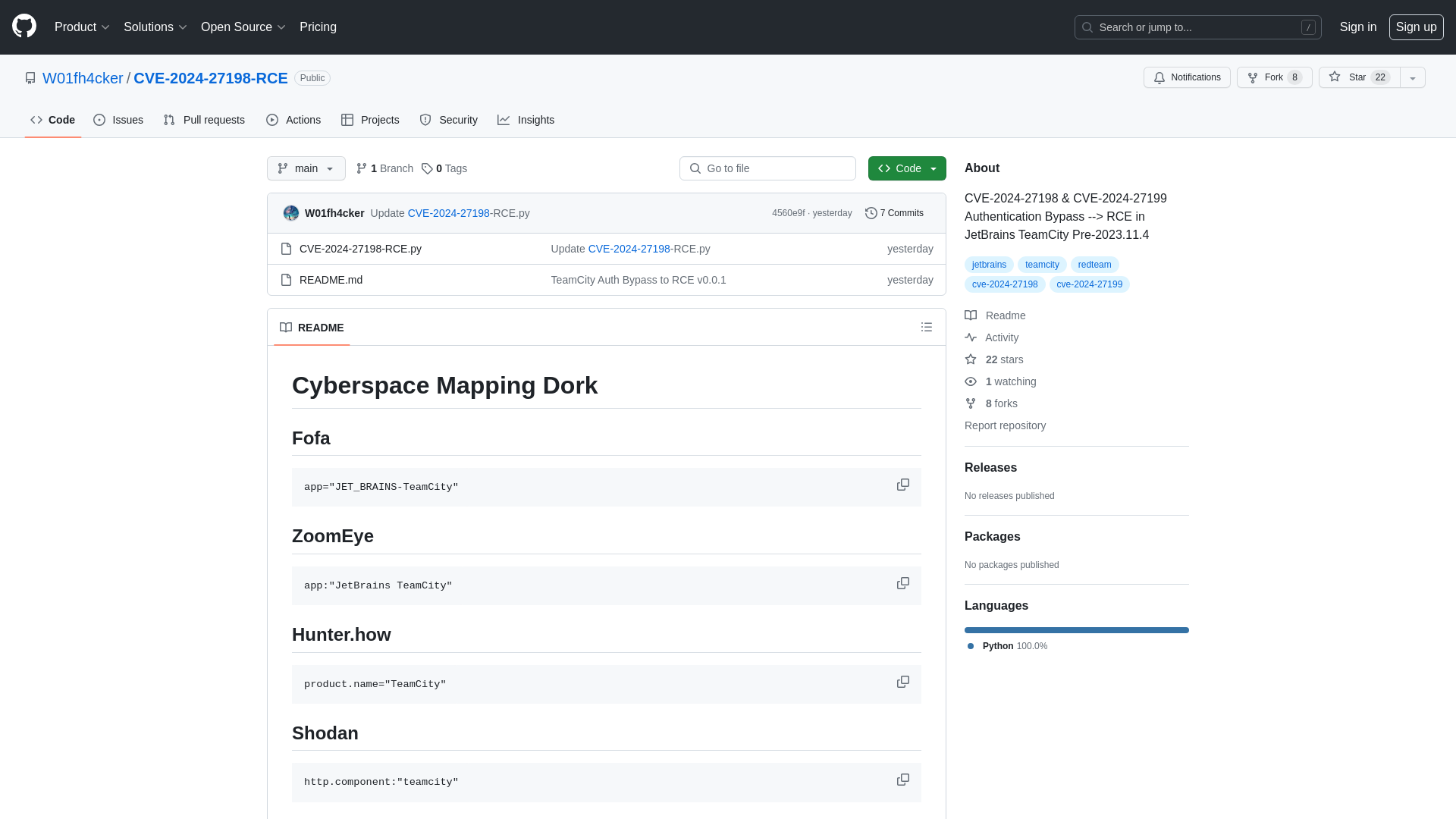Click the Python 100.0% language link

1008,646
